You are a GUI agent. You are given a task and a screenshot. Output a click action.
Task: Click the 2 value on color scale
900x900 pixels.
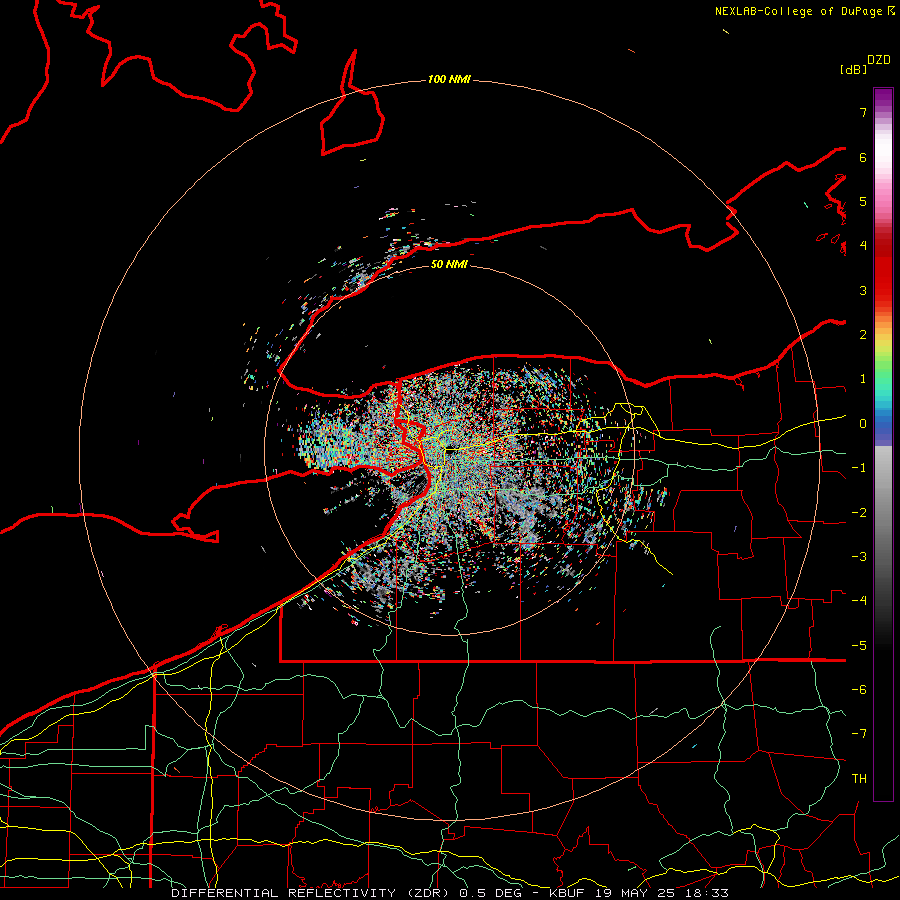pos(863,335)
